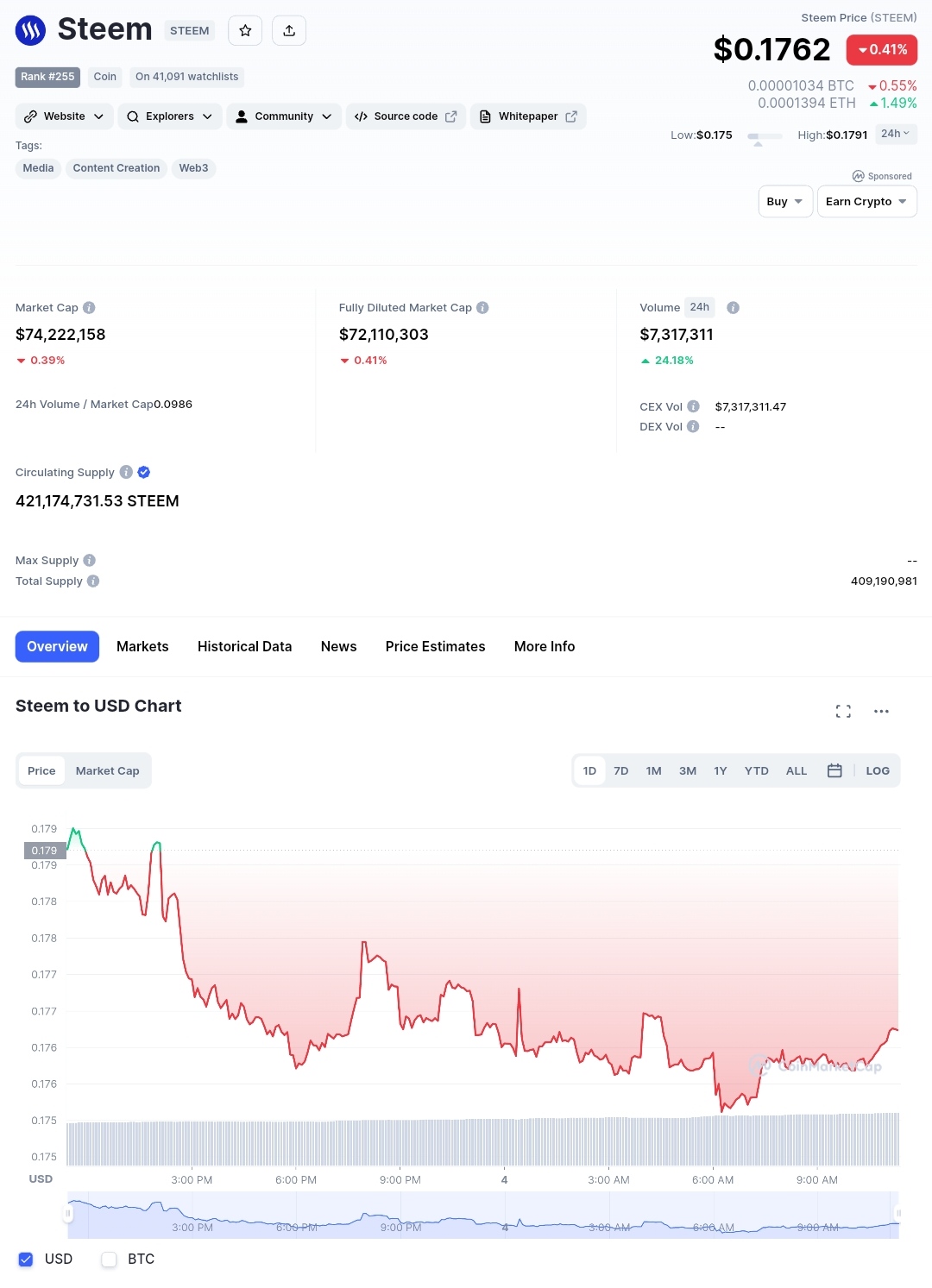The image size is (932, 1288).
Task: Click the 409,190,981 total supply value
Action: coord(884,581)
